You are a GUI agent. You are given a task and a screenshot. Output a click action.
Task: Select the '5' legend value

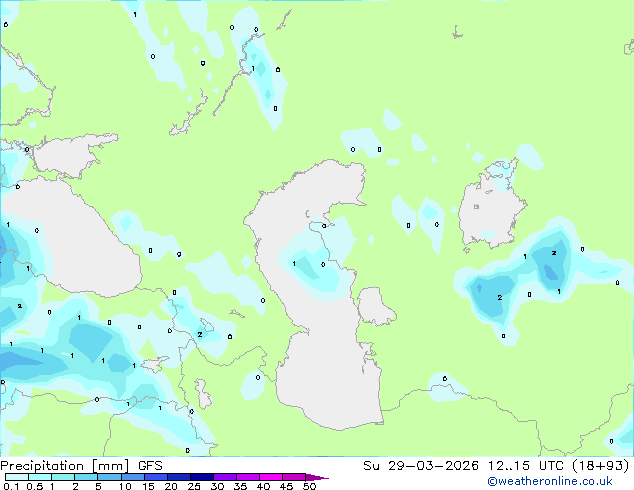coord(98,486)
